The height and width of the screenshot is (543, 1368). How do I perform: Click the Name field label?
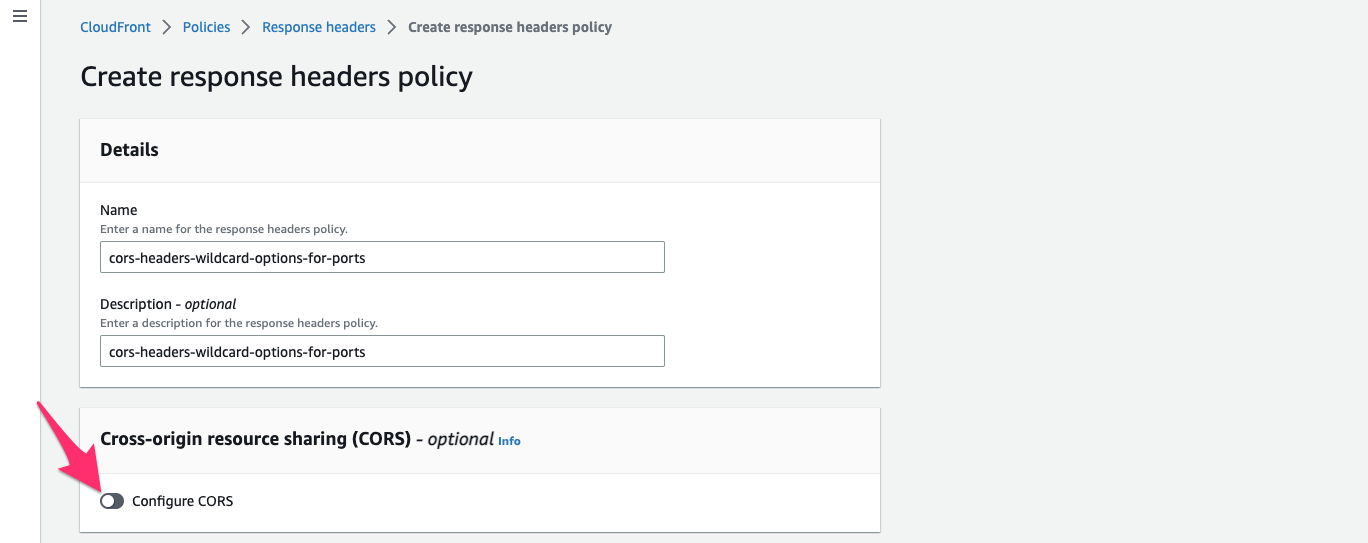pyautogui.click(x=119, y=210)
